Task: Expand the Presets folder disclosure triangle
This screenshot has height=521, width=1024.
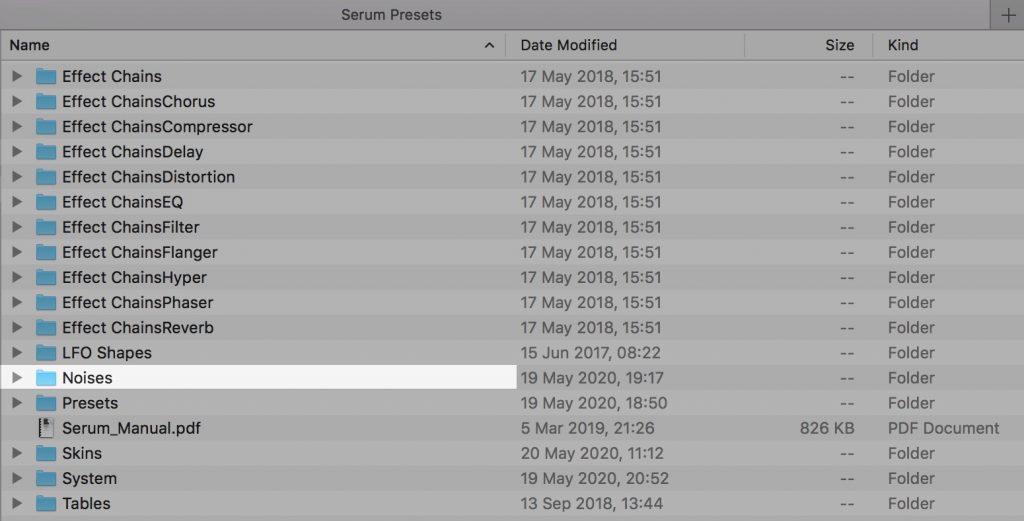Action: pyautogui.click(x=17, y=403)
